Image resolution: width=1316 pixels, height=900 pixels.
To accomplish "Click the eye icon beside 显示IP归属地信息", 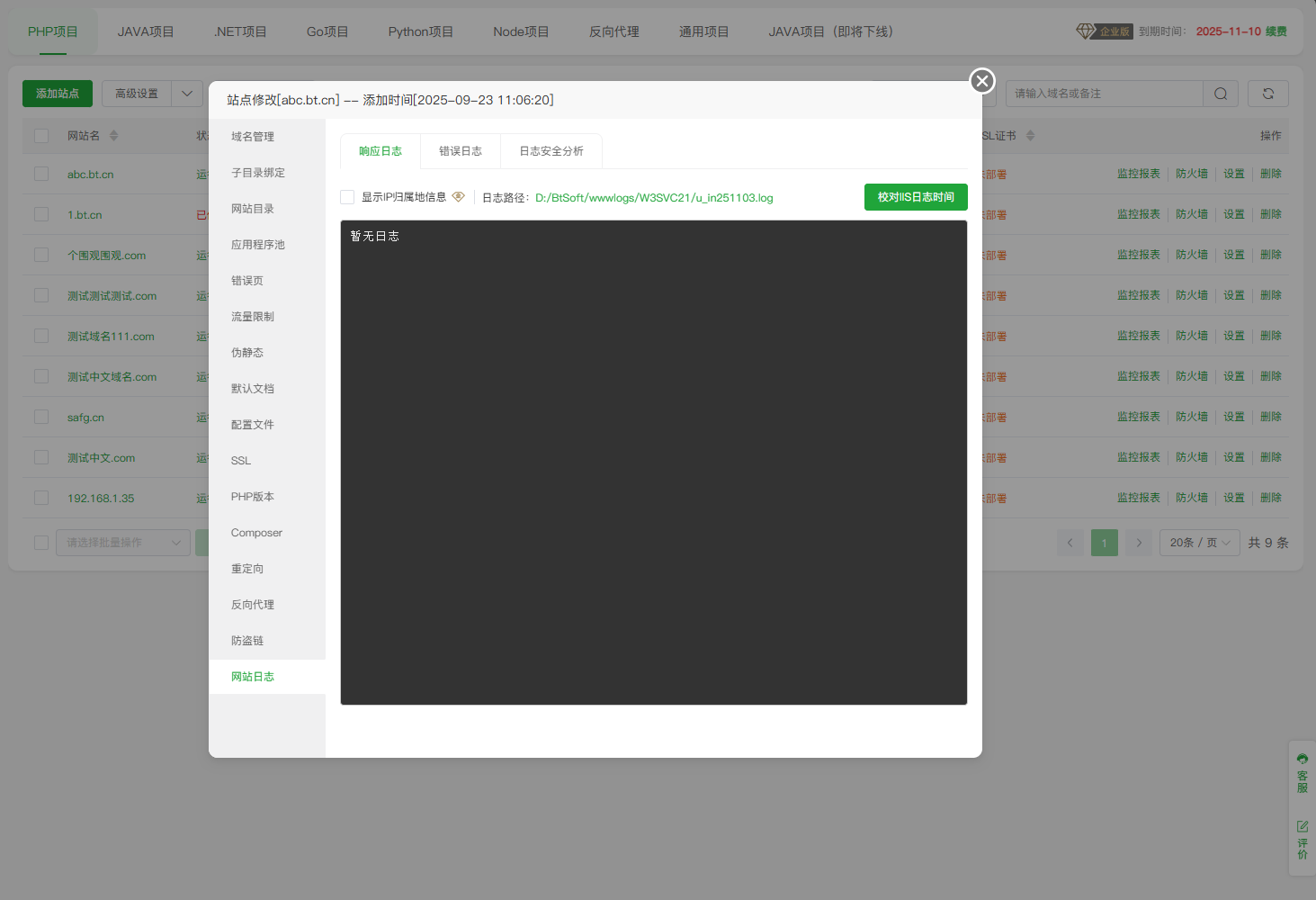I will coord(459,196).
